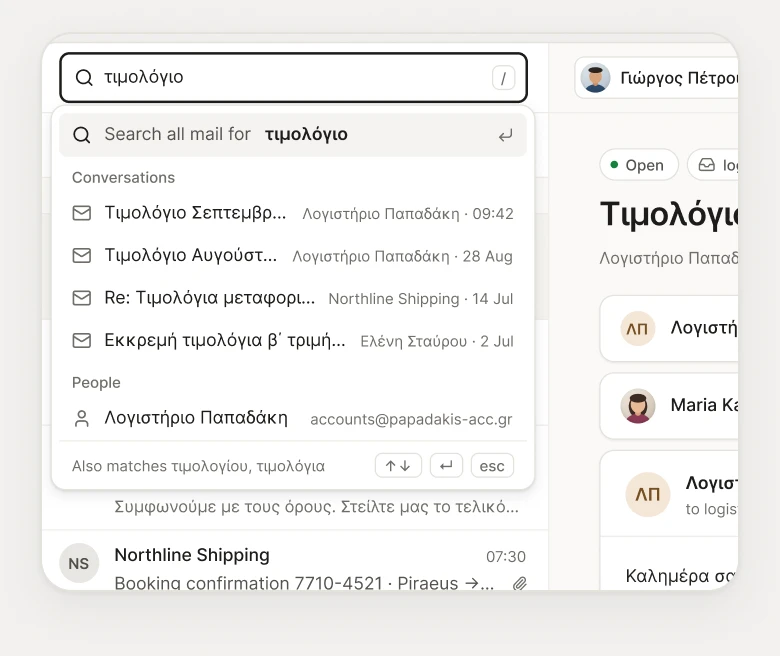The height and width of the screenshot is (656, 780).
Task: Click the People section heading
Action: tap(96, 382)
